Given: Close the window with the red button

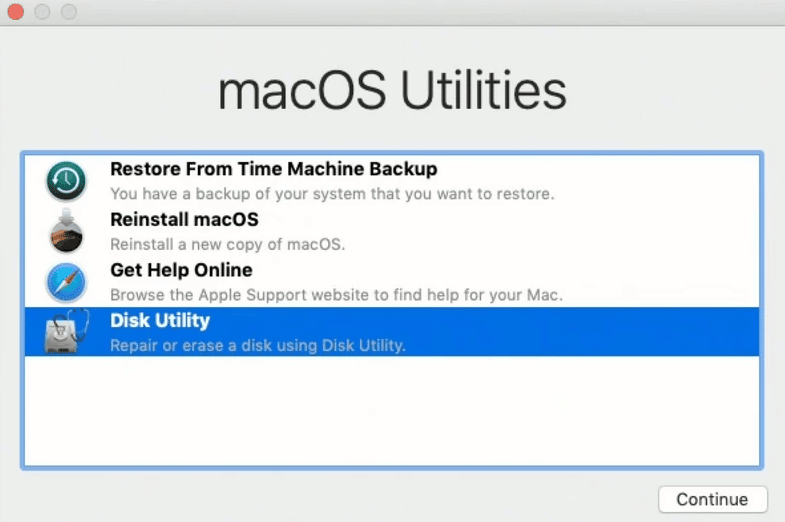Looking at the screenshot, I should pyautogui.click(x=16, y=11).
